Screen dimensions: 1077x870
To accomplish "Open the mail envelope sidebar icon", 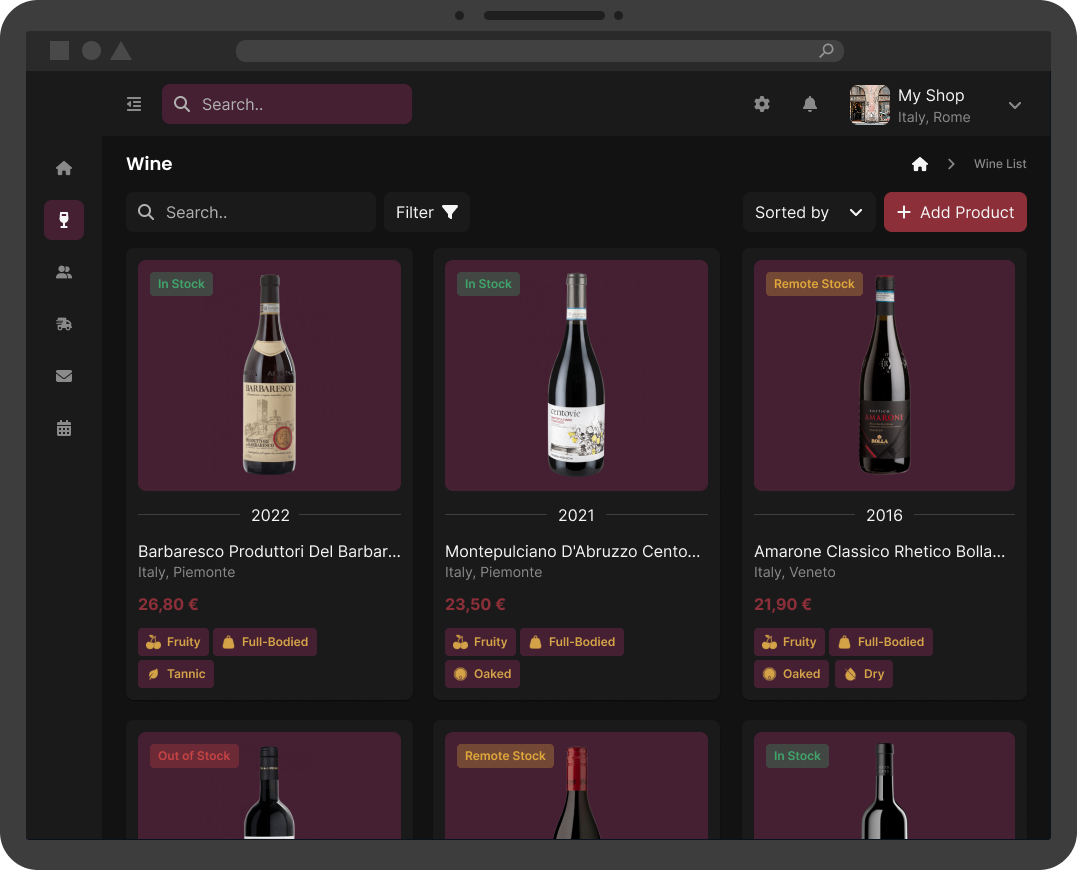I will click(64, 376).
